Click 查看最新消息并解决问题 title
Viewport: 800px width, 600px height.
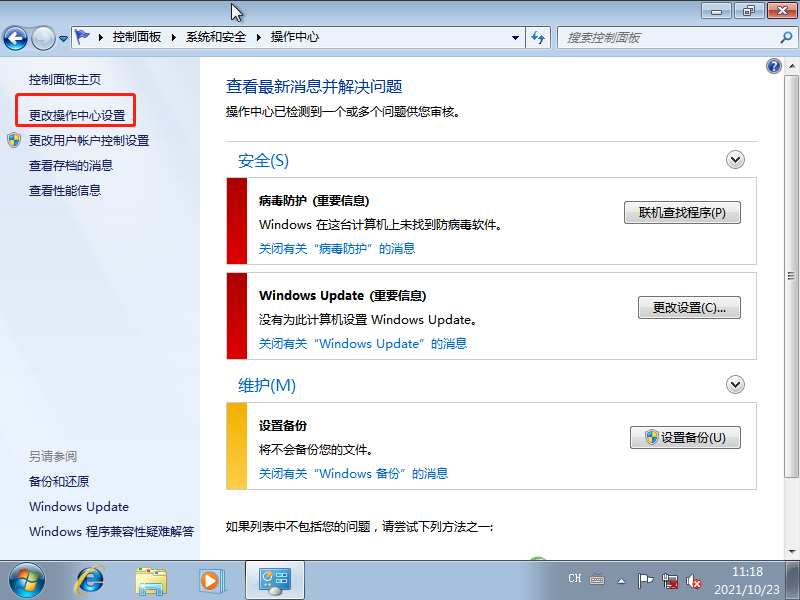[x=314, y=87]
